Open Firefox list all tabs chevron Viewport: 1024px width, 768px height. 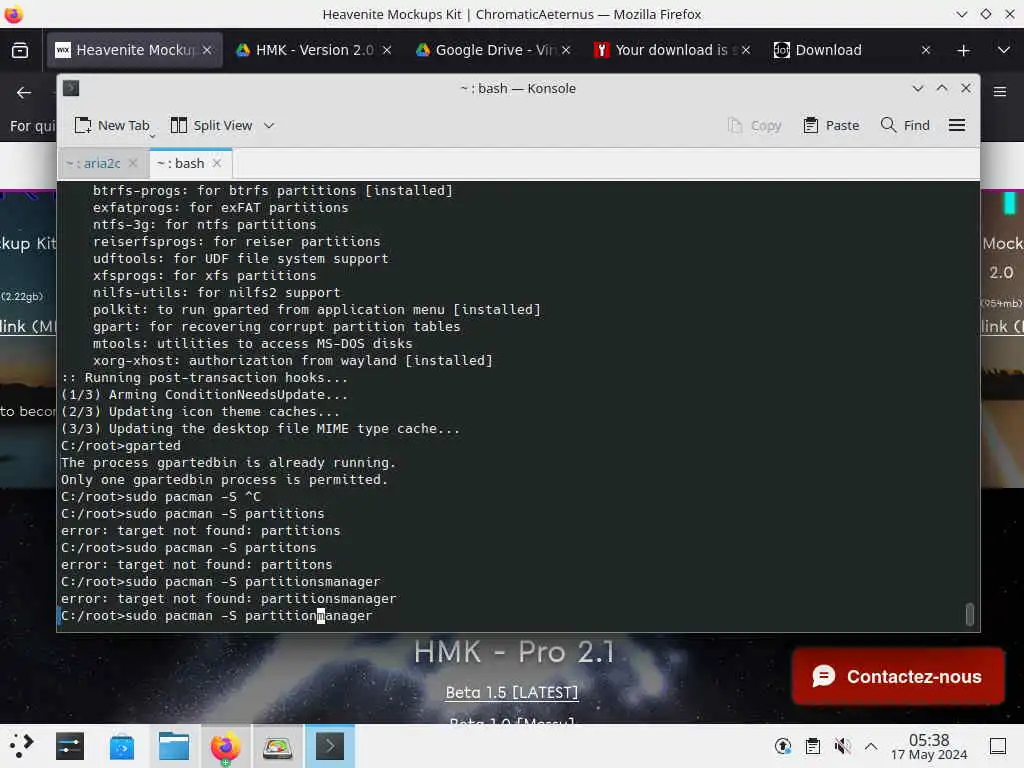[1004, 50]
